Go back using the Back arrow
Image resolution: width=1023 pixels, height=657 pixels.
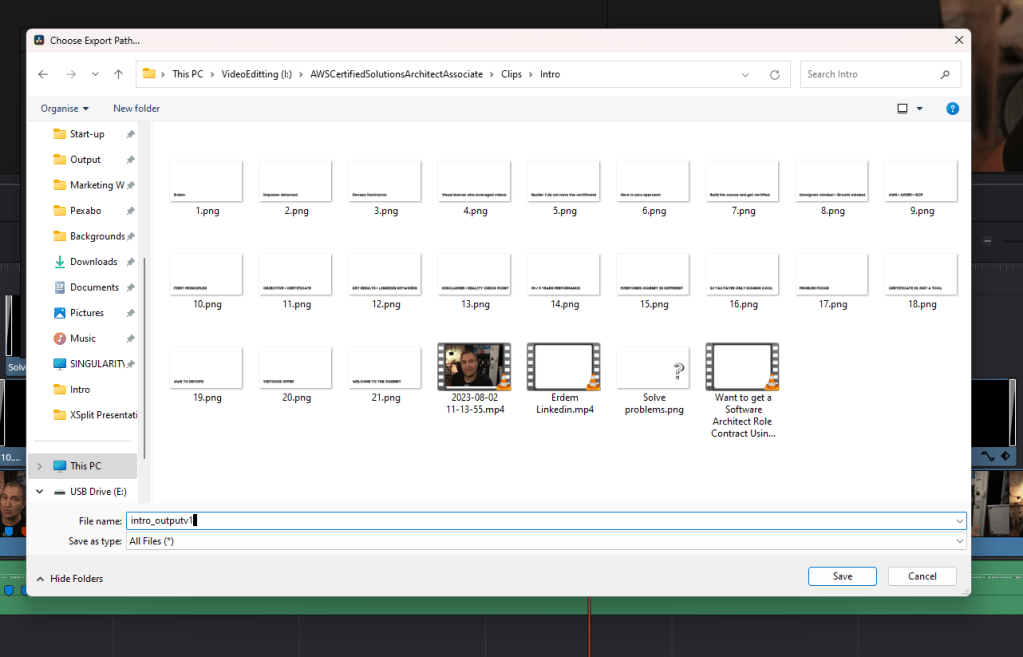(43, 74)
